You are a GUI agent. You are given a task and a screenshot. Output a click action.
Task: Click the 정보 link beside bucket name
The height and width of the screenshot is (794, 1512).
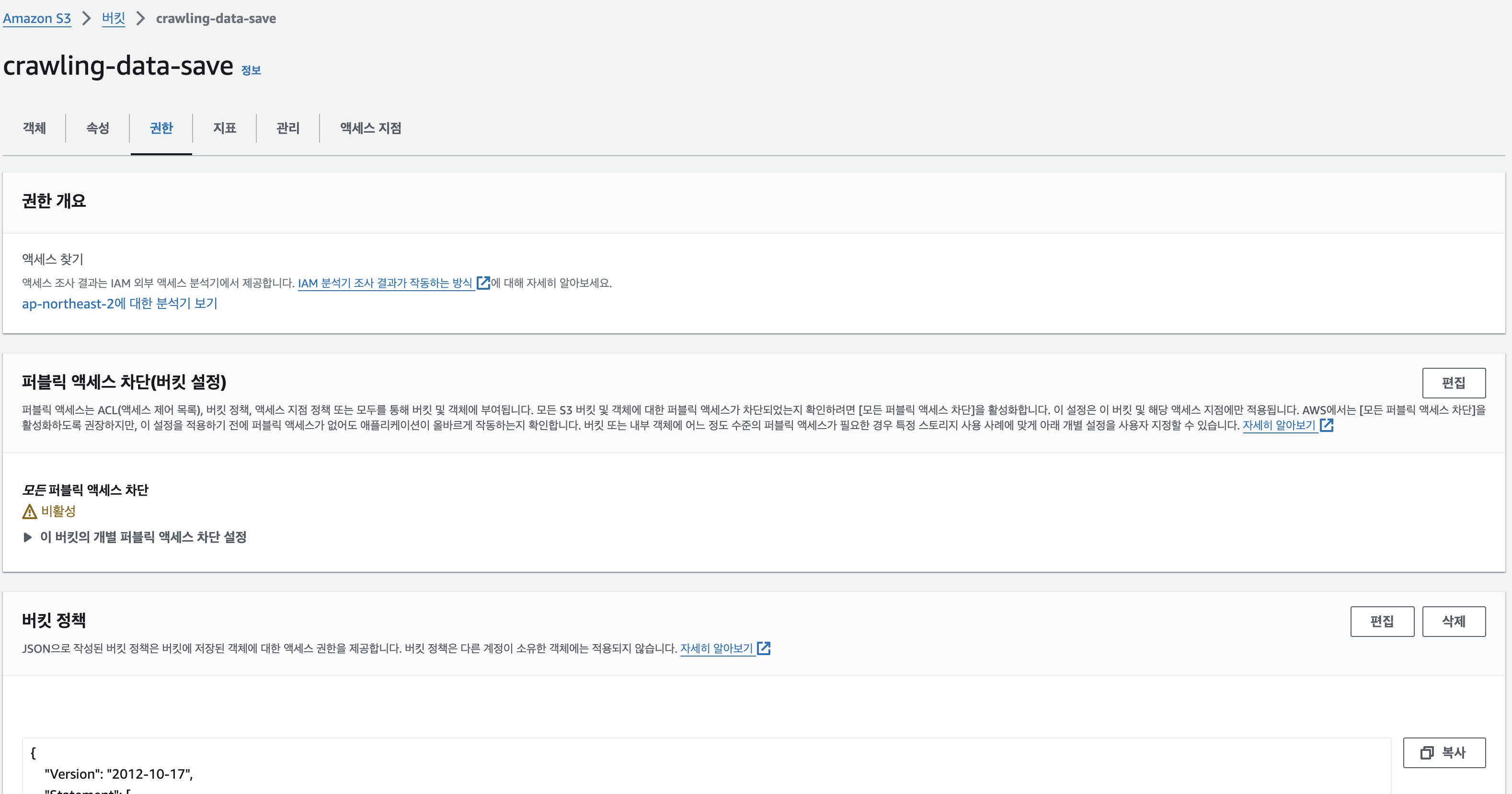[x=251, y=70]
